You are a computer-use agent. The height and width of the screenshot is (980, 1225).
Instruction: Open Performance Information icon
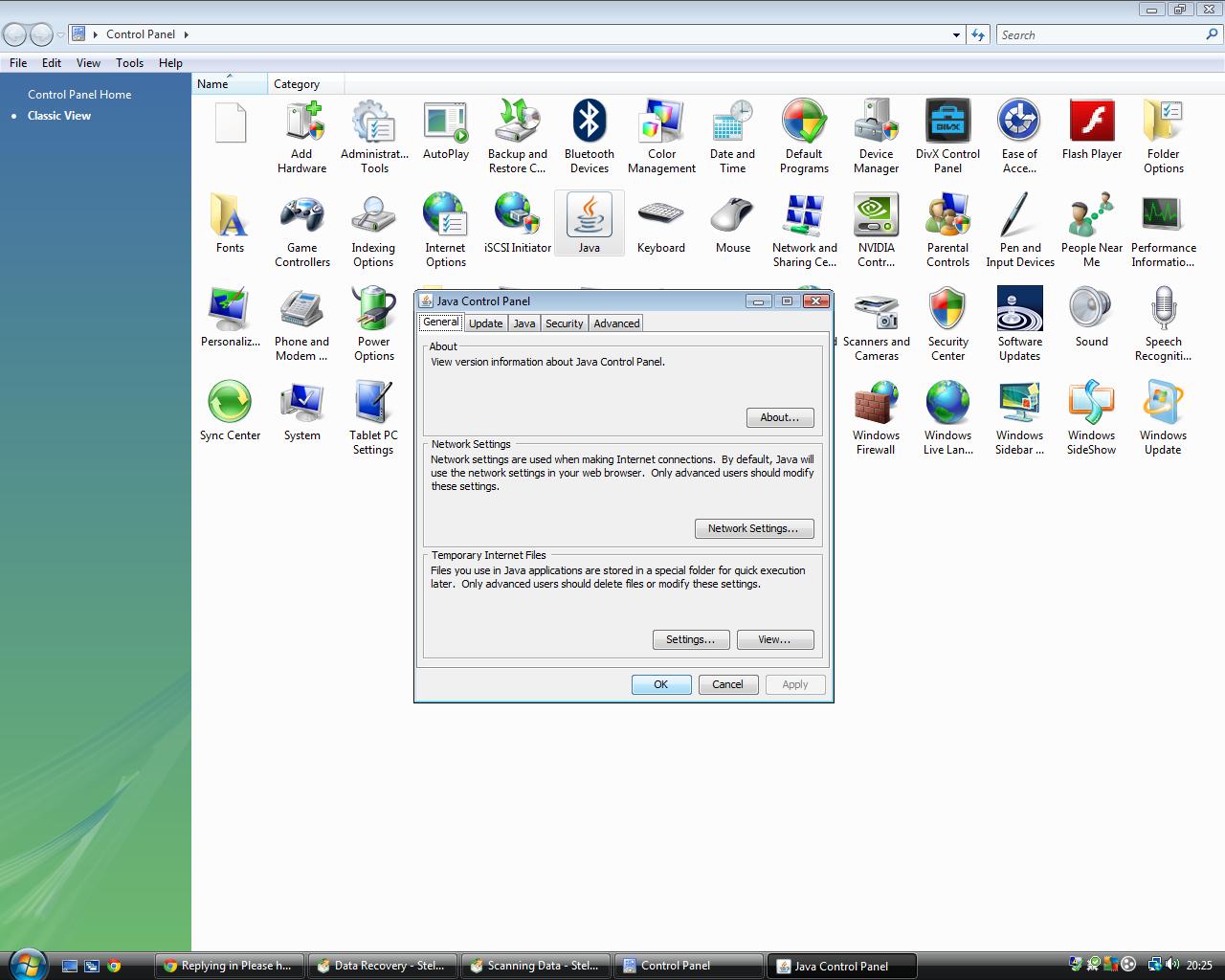[x=1164, y=231]
